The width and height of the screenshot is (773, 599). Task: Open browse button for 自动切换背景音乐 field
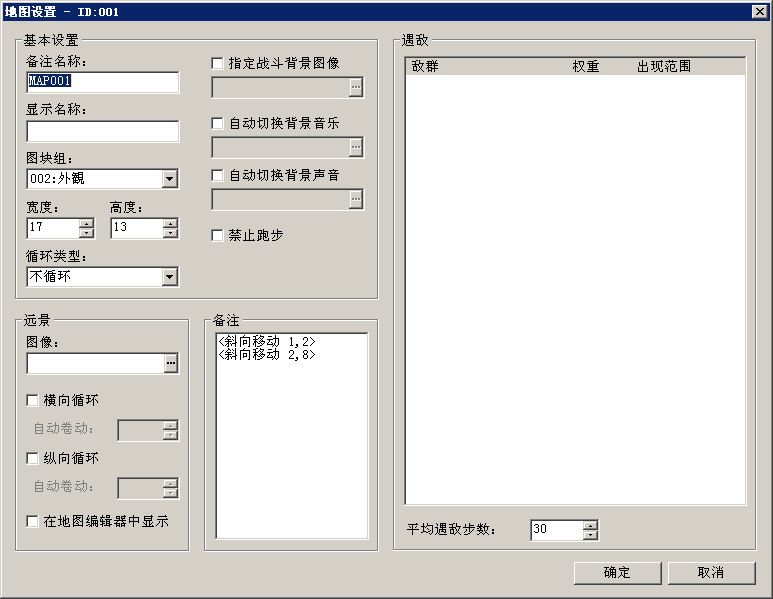(x=356, y=147)
